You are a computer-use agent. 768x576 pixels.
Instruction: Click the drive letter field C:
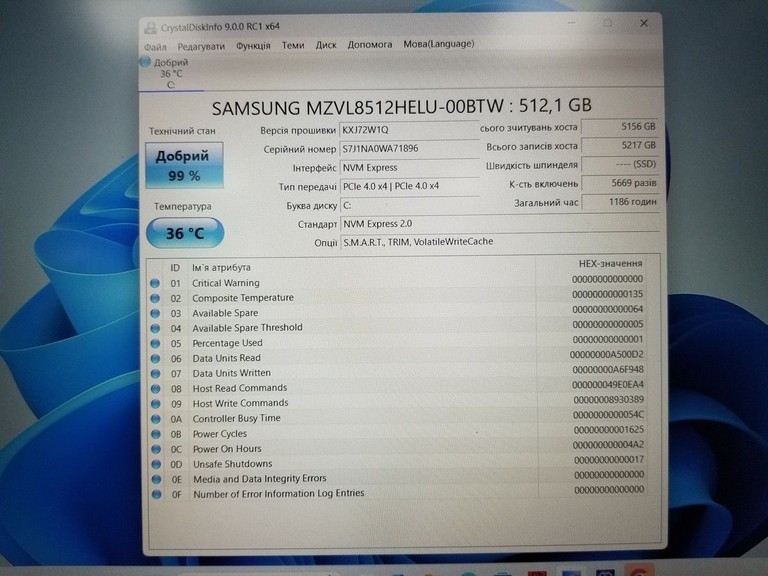click(x=409, y=205)
